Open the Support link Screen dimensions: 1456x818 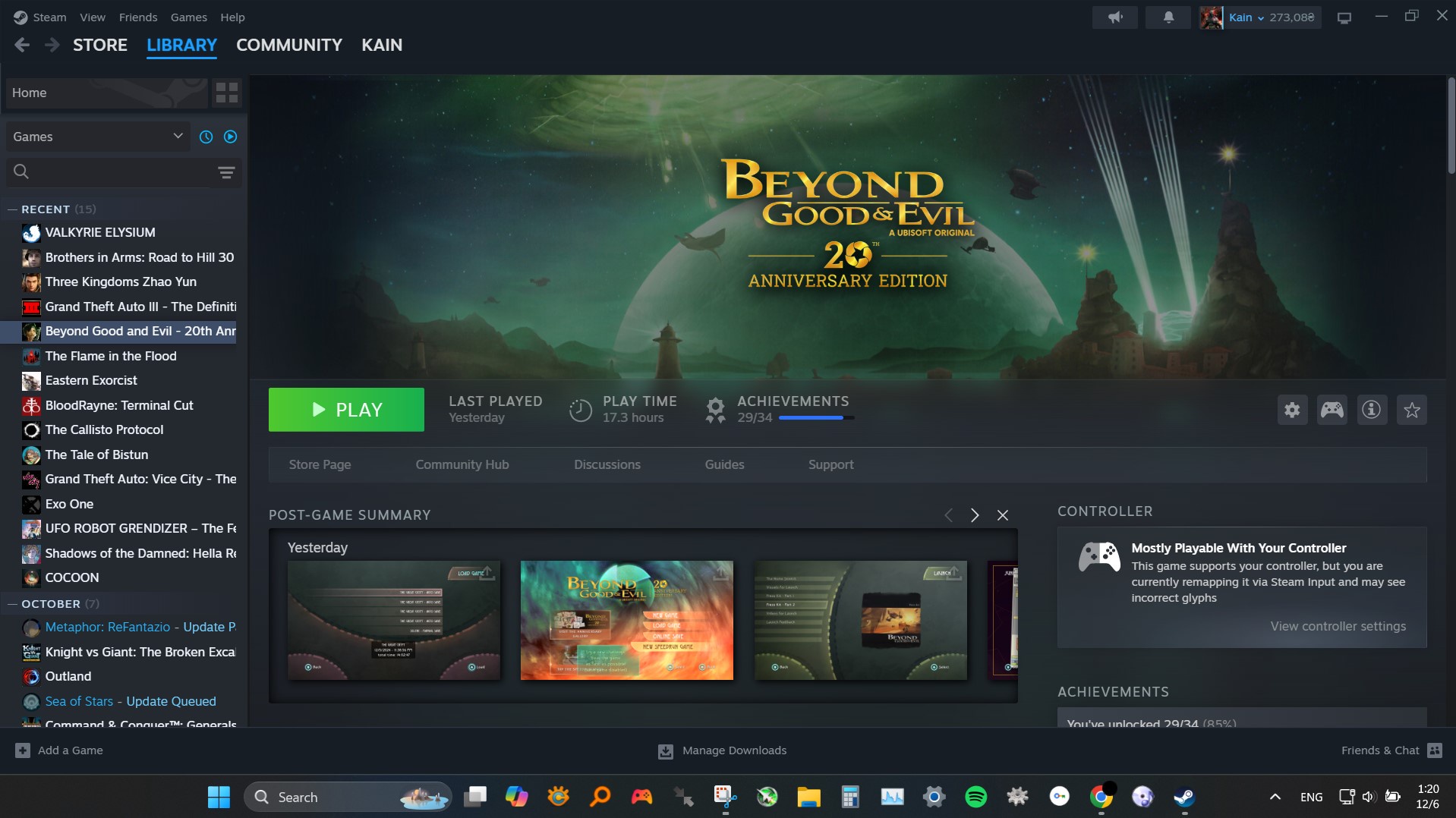point(830,464)
